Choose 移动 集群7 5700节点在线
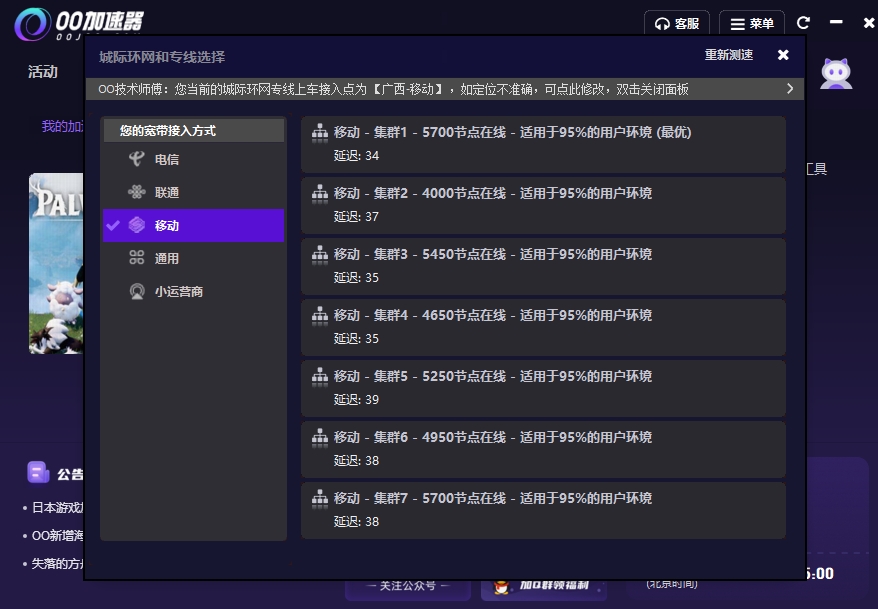Screen dimensions: 878x609 pyautogui.click(x=543, y=510)
